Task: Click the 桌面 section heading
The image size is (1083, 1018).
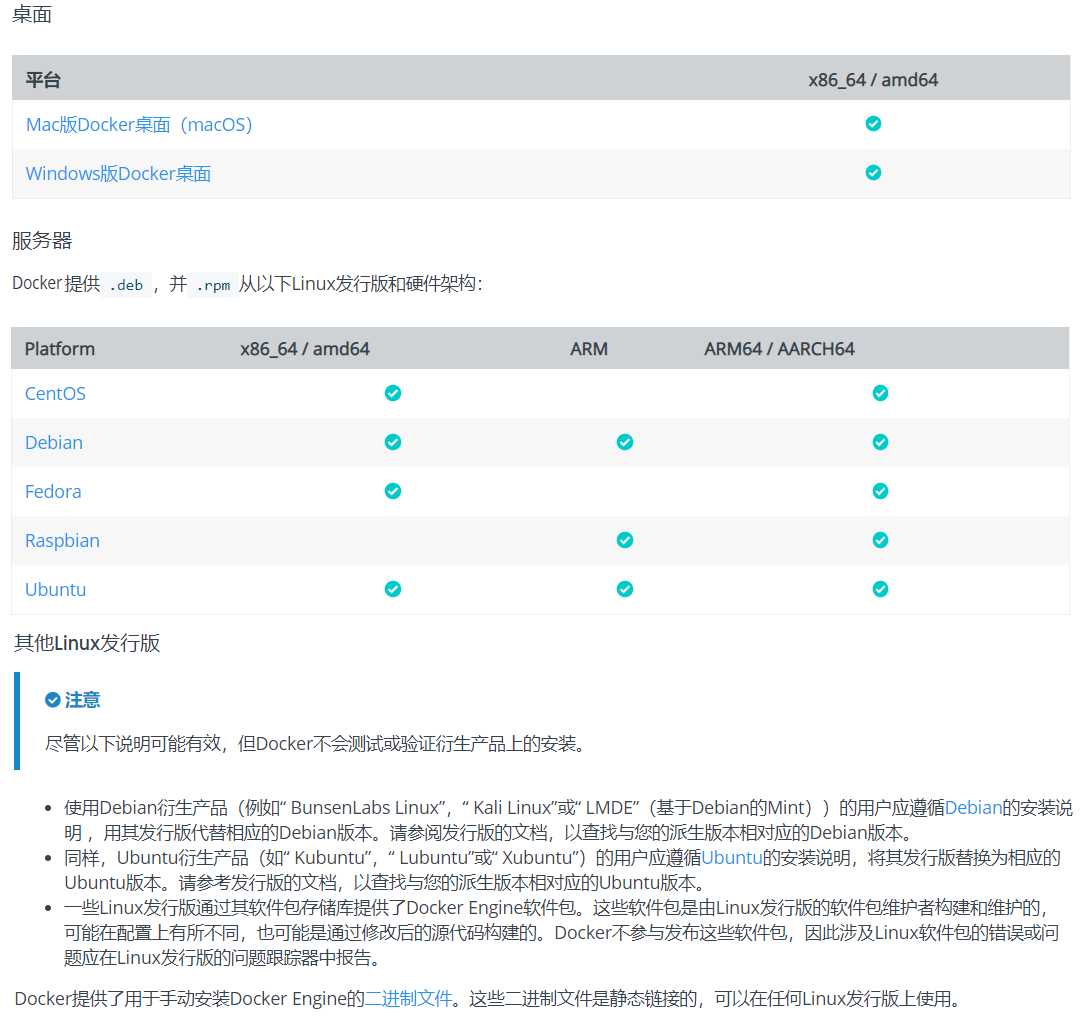Action: [32, 14]
